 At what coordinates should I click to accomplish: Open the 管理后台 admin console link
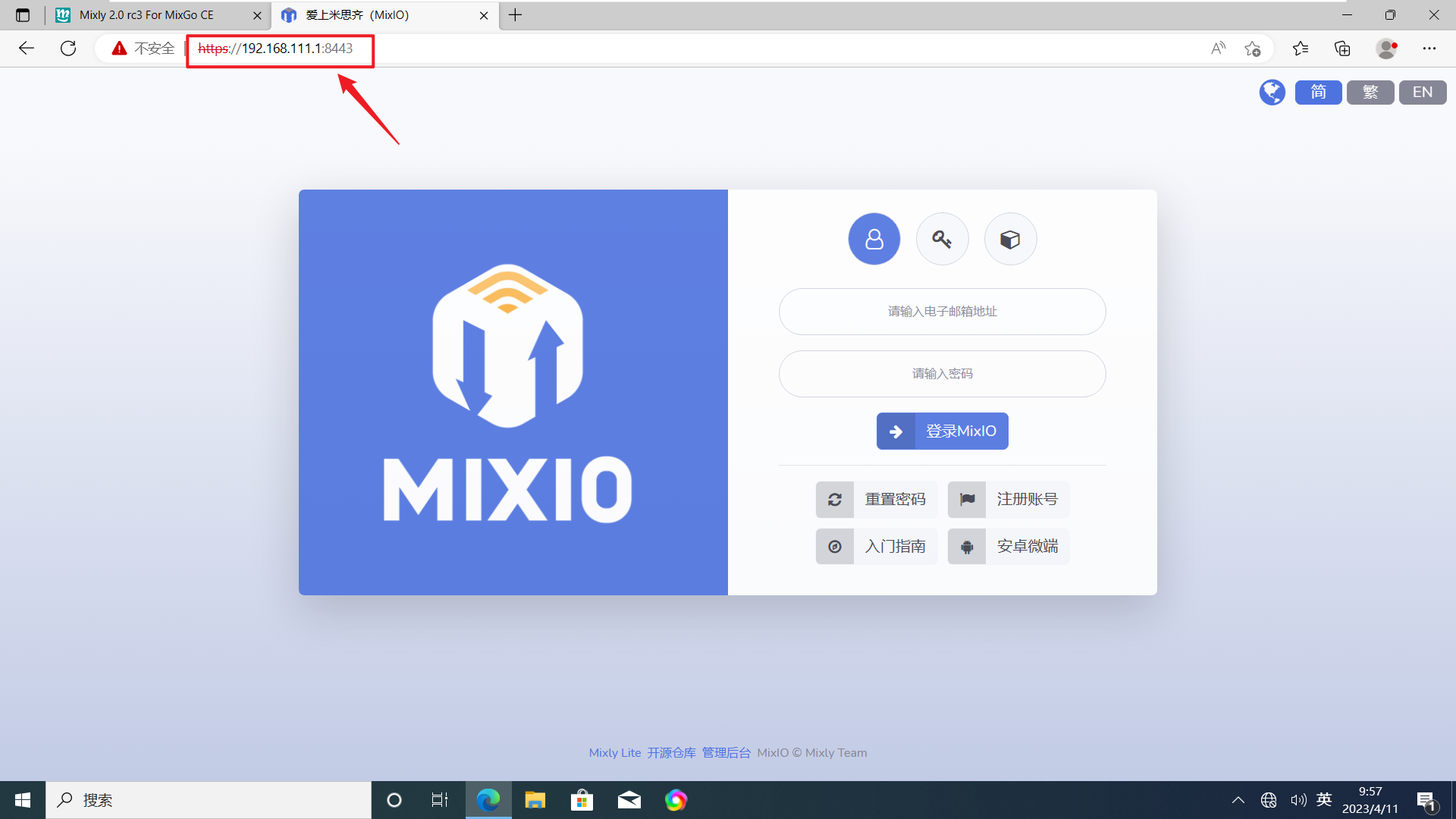pos(726,753)
